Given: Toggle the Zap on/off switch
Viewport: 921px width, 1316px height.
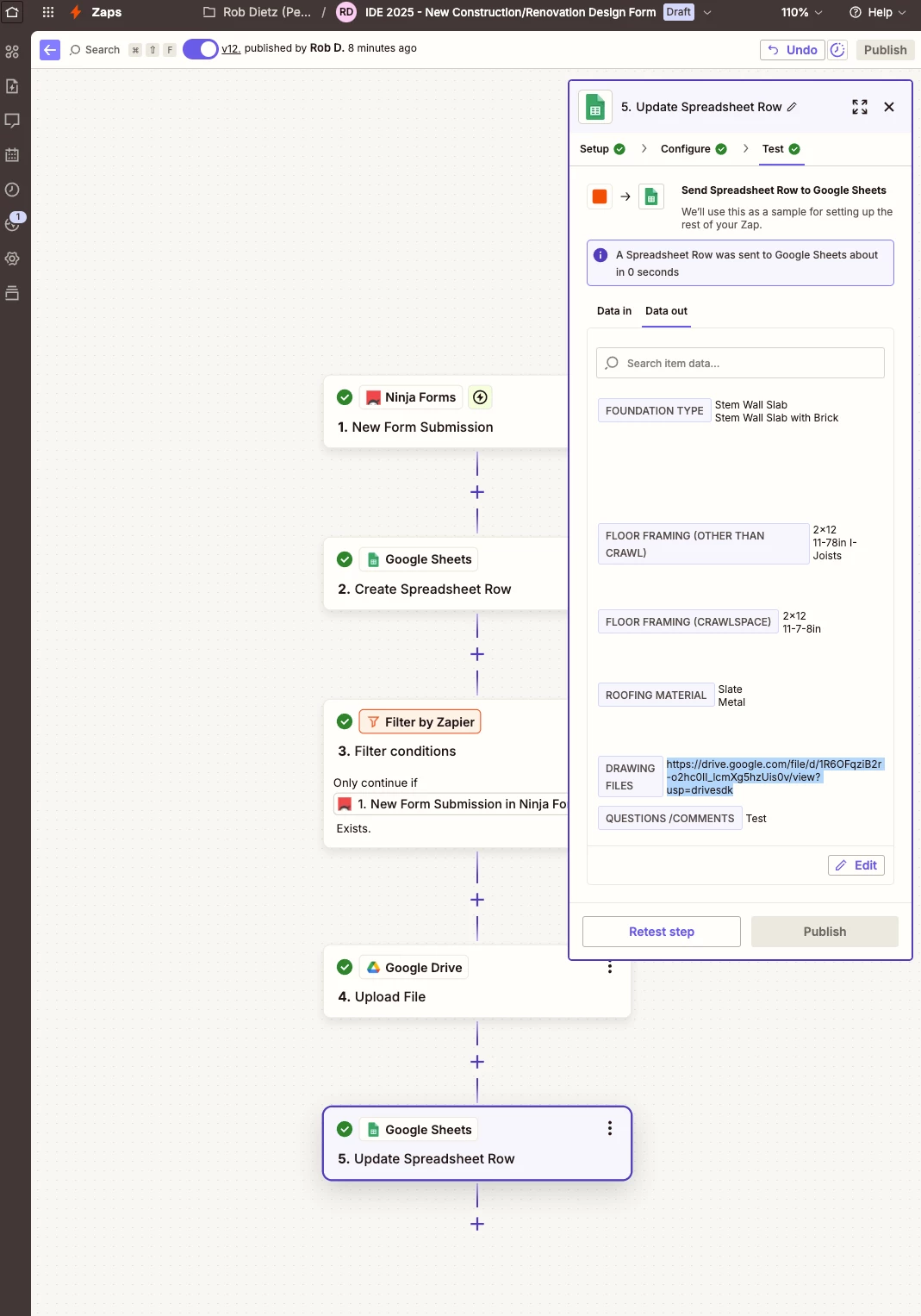Looking at the screenshot, I should (x=200, y=49).
